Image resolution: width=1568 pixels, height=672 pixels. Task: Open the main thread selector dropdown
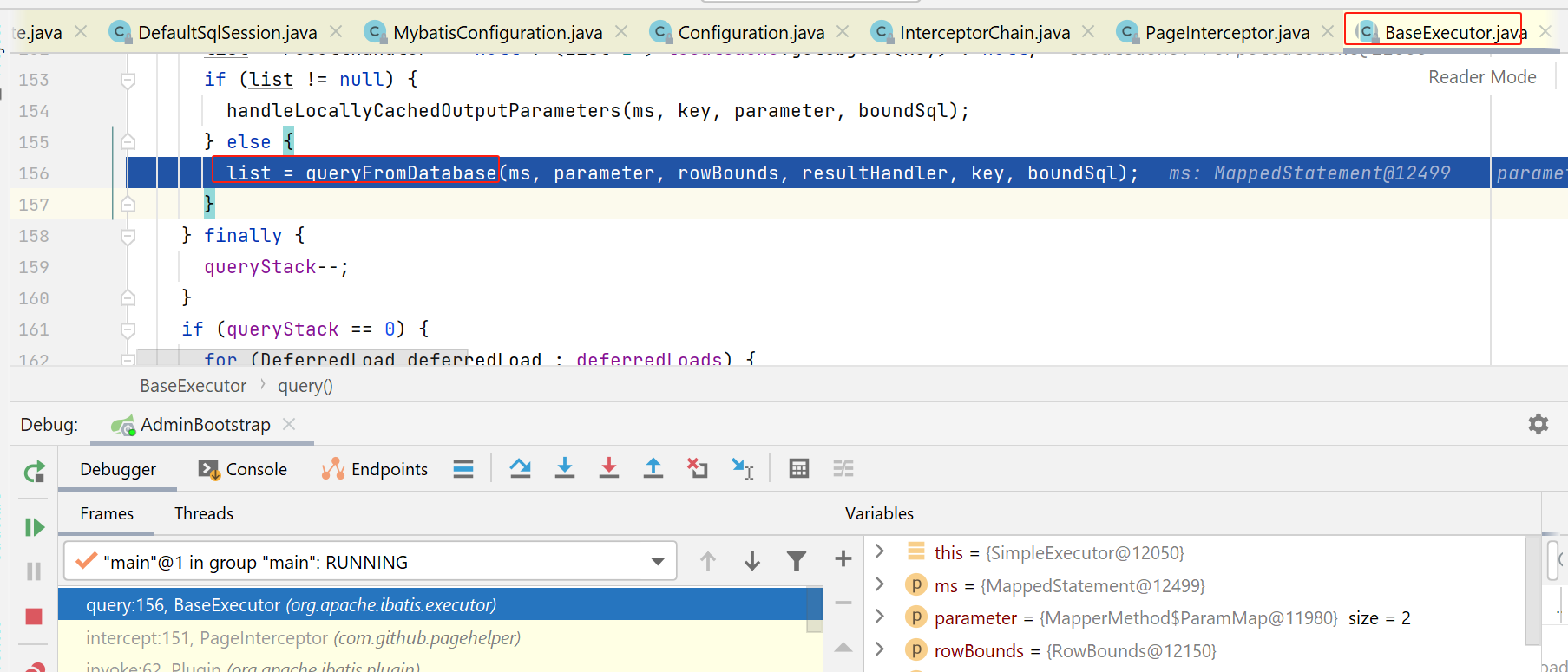tap(658, 562)
